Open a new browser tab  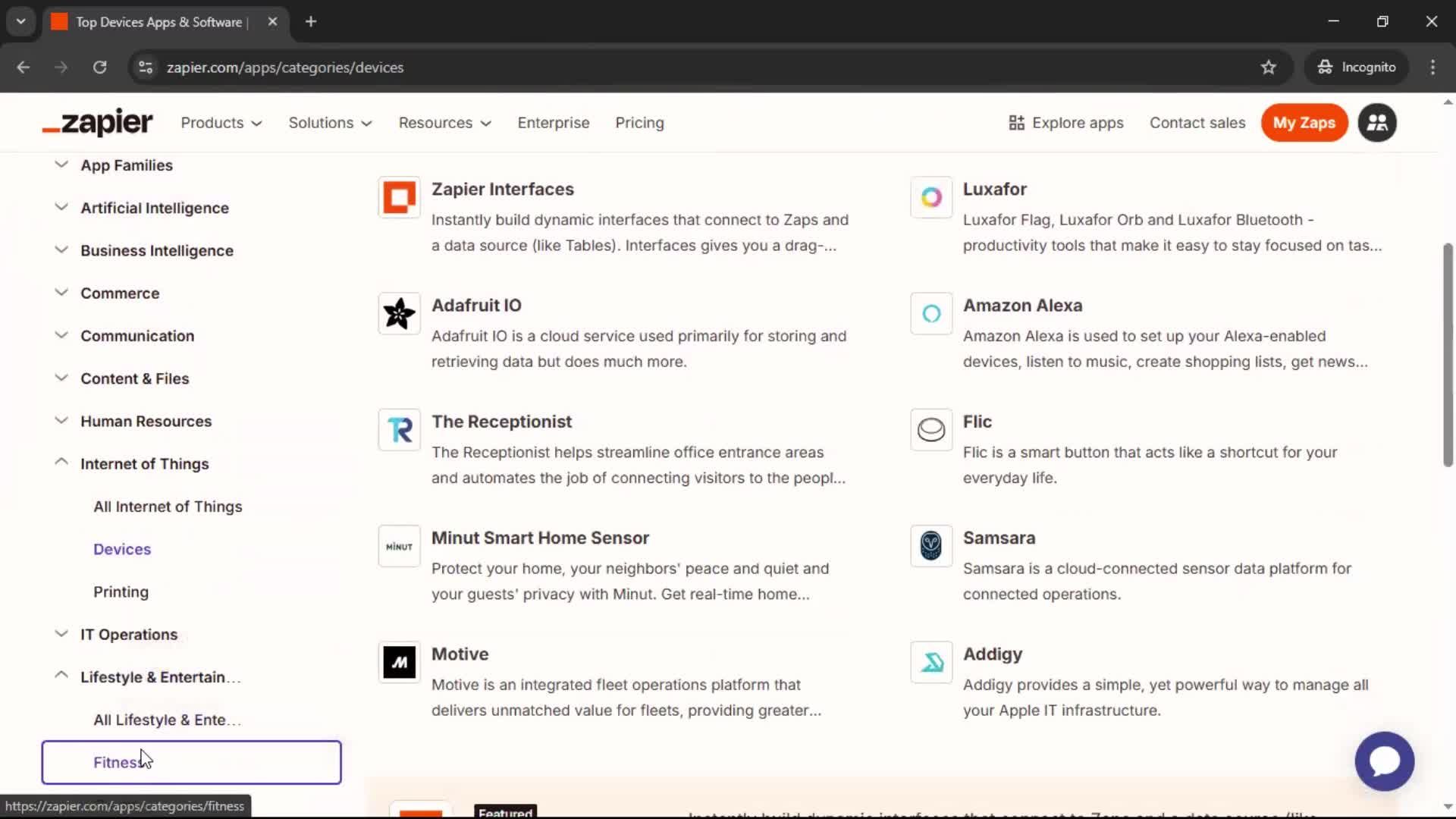(311, 22)
